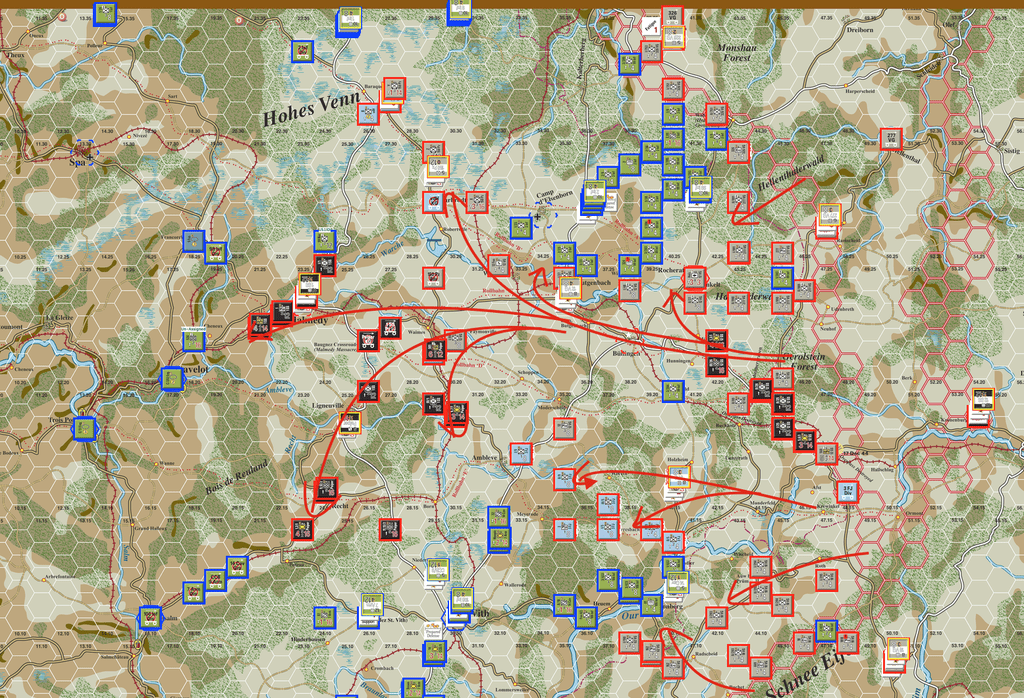The image size is (1024, 698).
Task: Select the light-blue counter under the Hohes Venn label
Action: tap(368, 114)
